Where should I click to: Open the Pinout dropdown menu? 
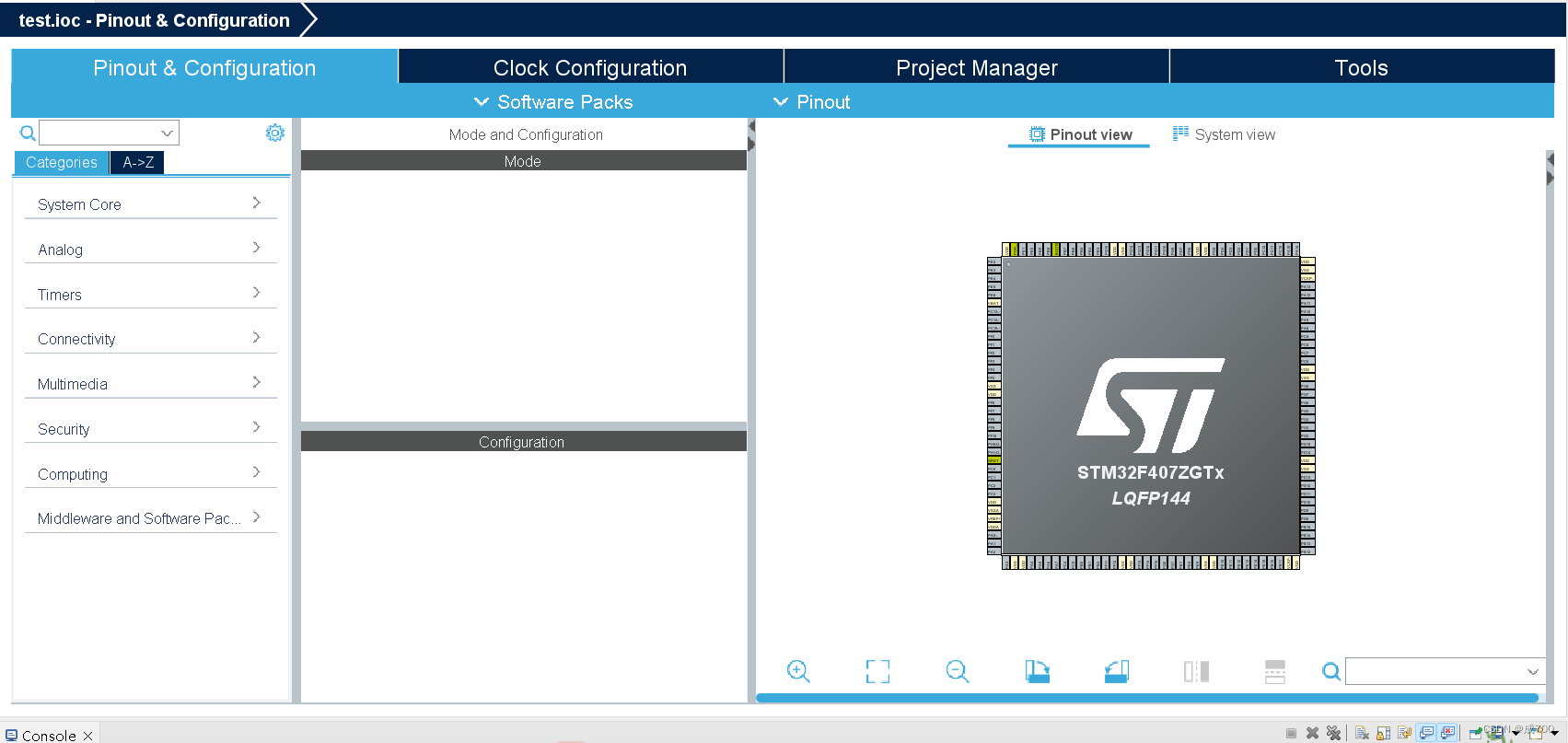pyautogui.click(x=811, y=101)
